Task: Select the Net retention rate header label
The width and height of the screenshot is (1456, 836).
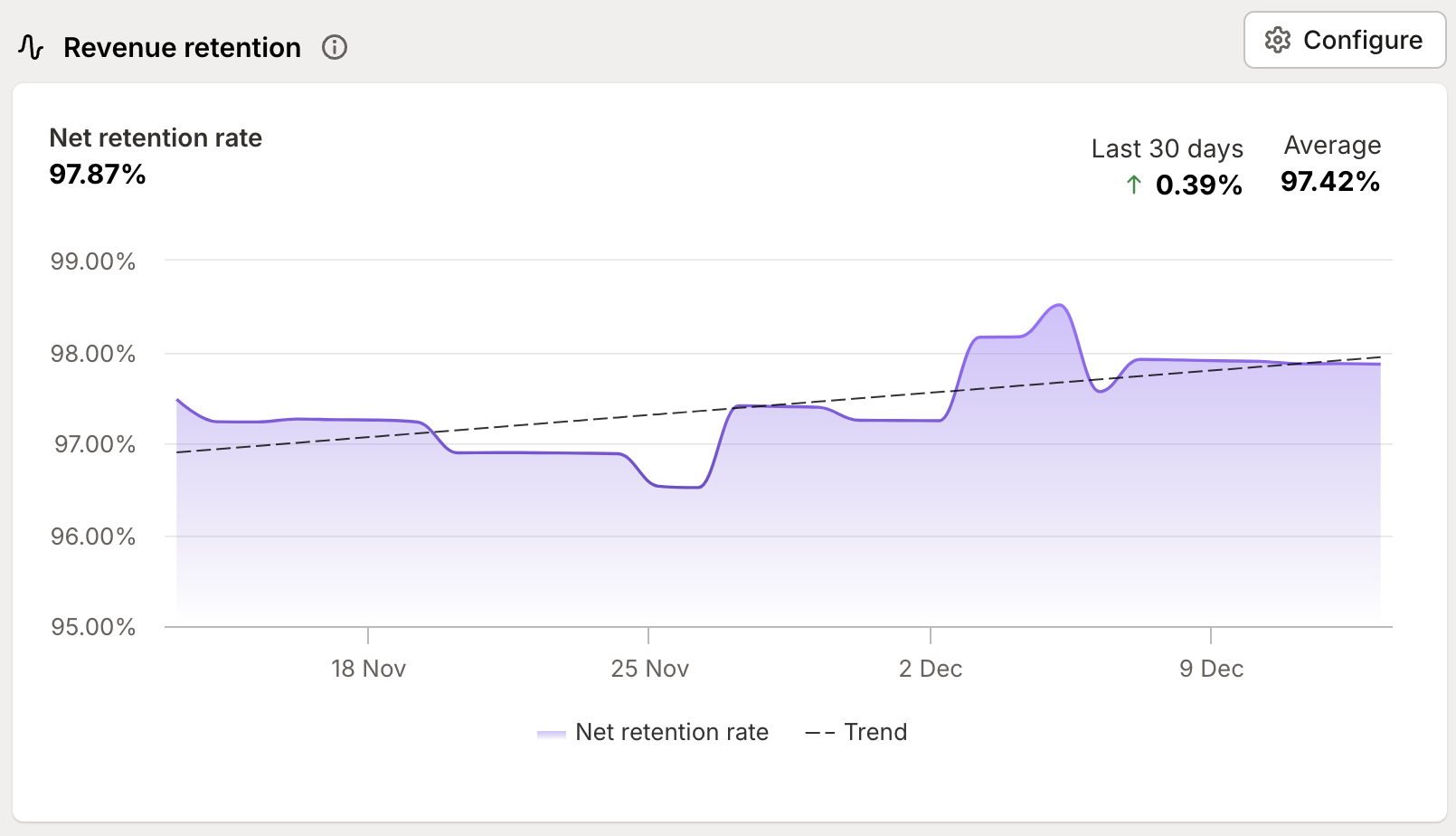Action: click(x=156, y=138)
